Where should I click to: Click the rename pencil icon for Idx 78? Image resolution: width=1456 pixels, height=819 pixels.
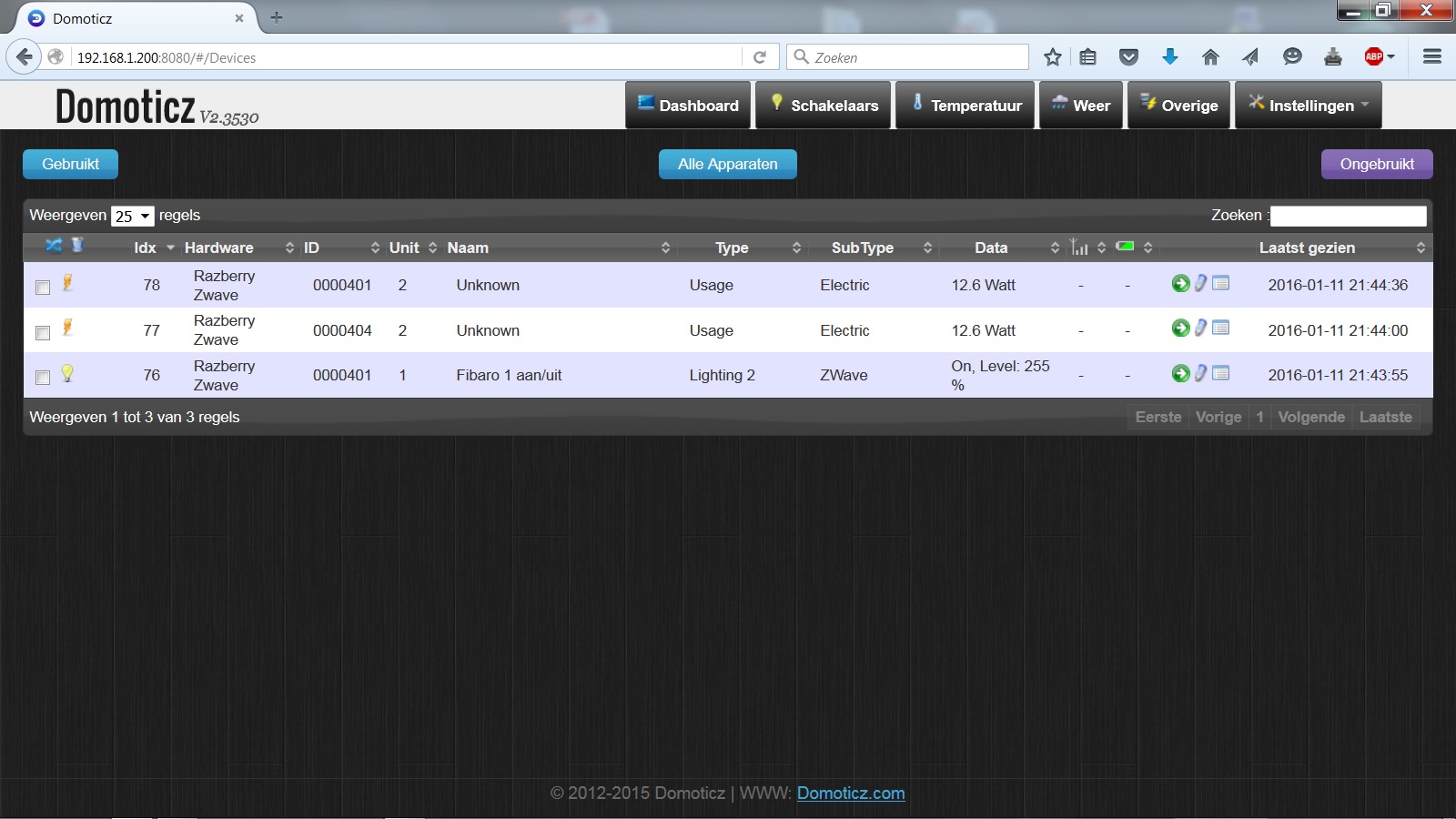coord(1201,283)
